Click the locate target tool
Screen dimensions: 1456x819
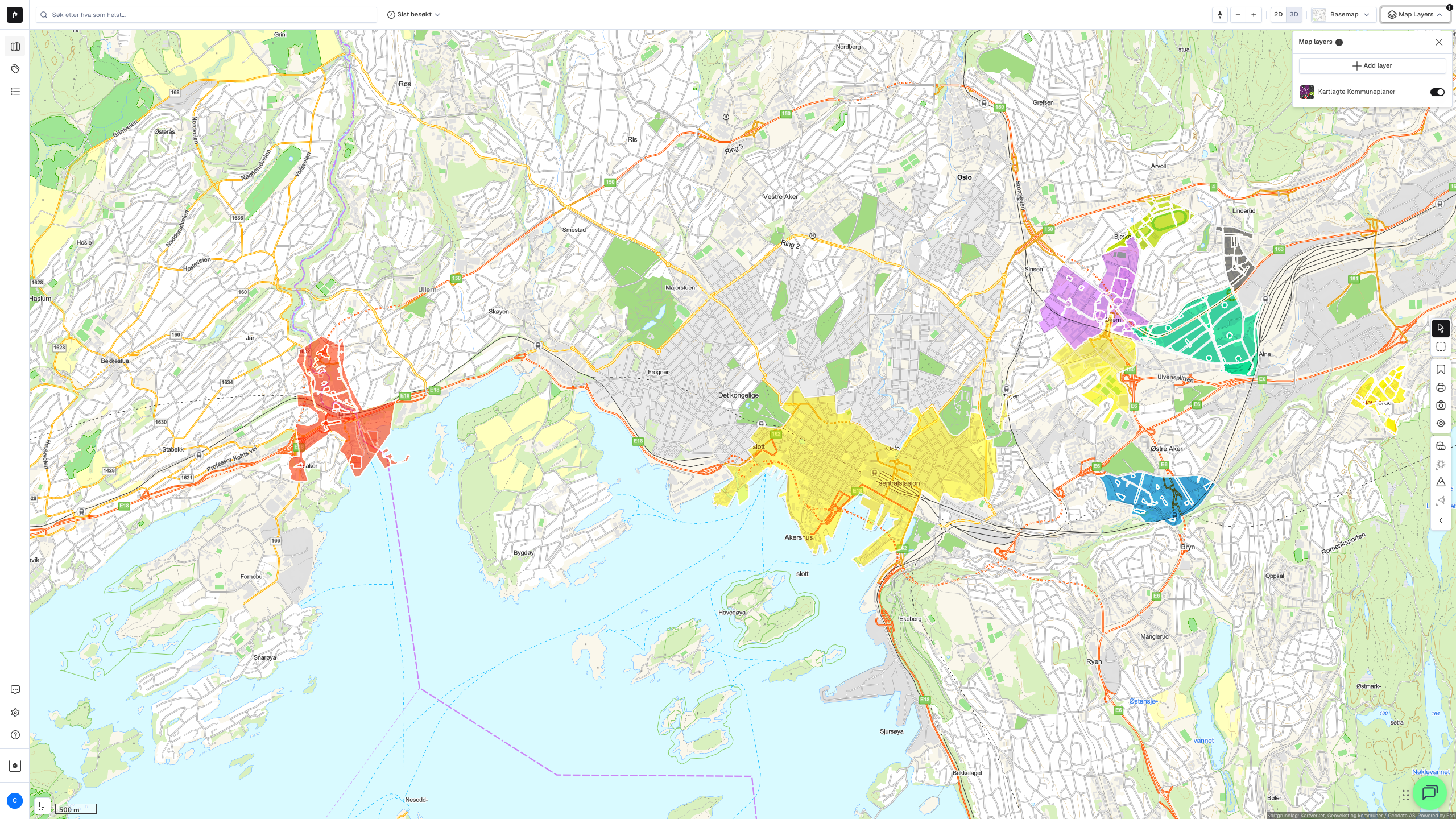tap(1441, 423)
